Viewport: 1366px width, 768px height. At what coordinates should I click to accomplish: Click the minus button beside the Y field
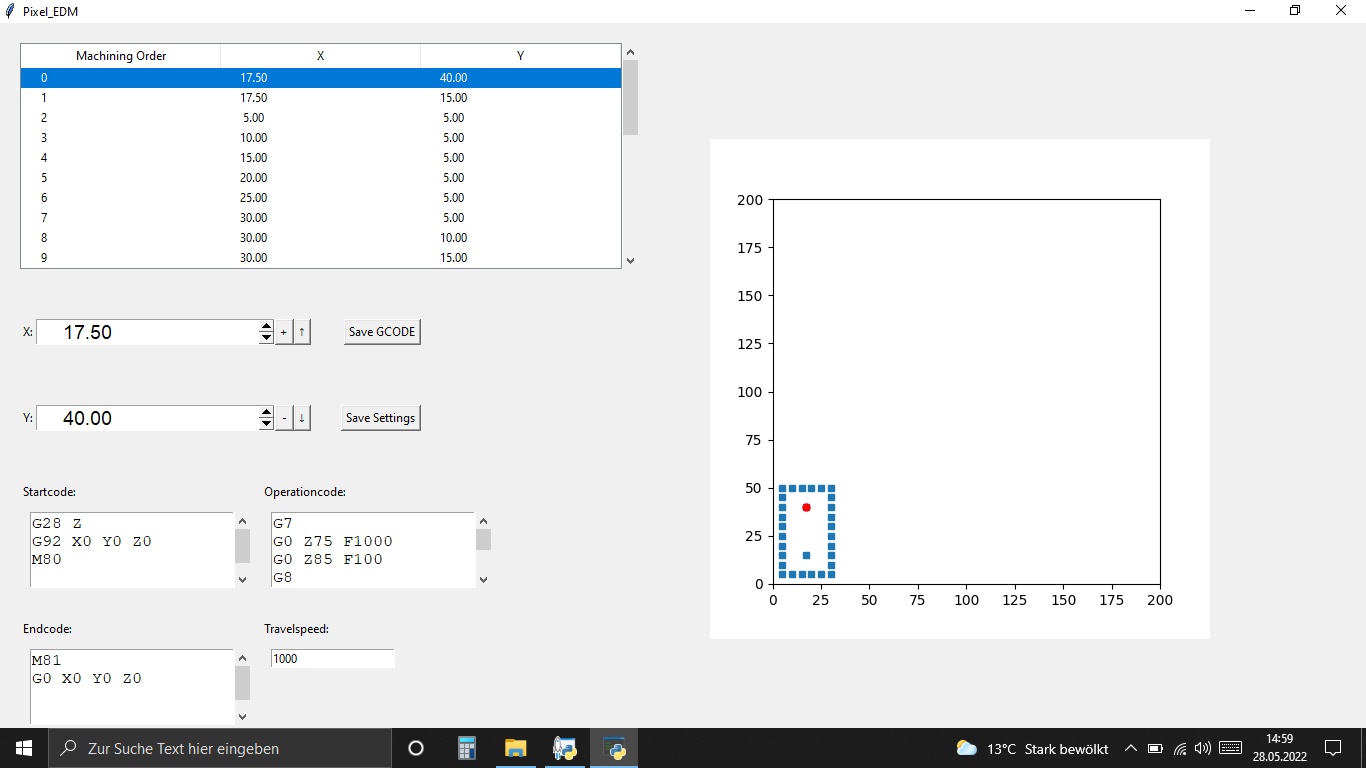coord(283,418)
